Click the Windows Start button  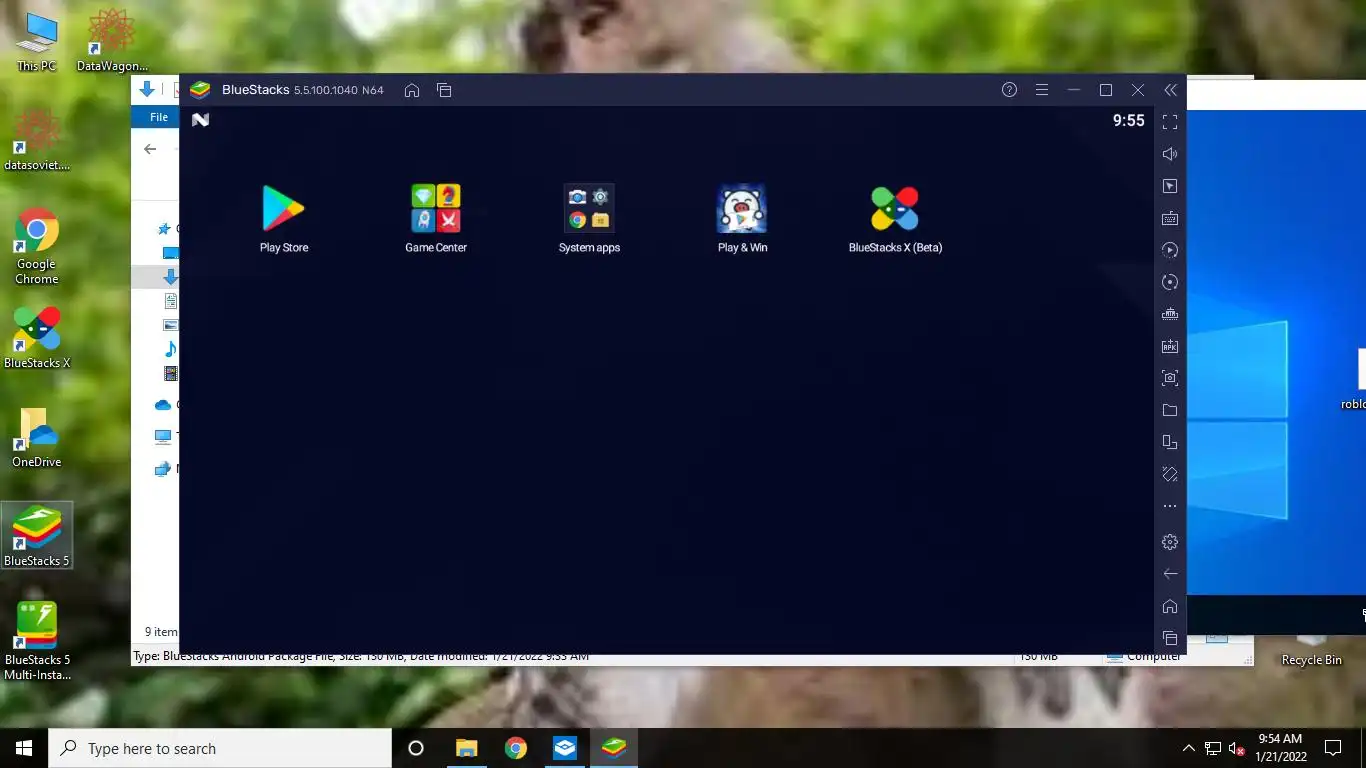[x=24, y=748]
